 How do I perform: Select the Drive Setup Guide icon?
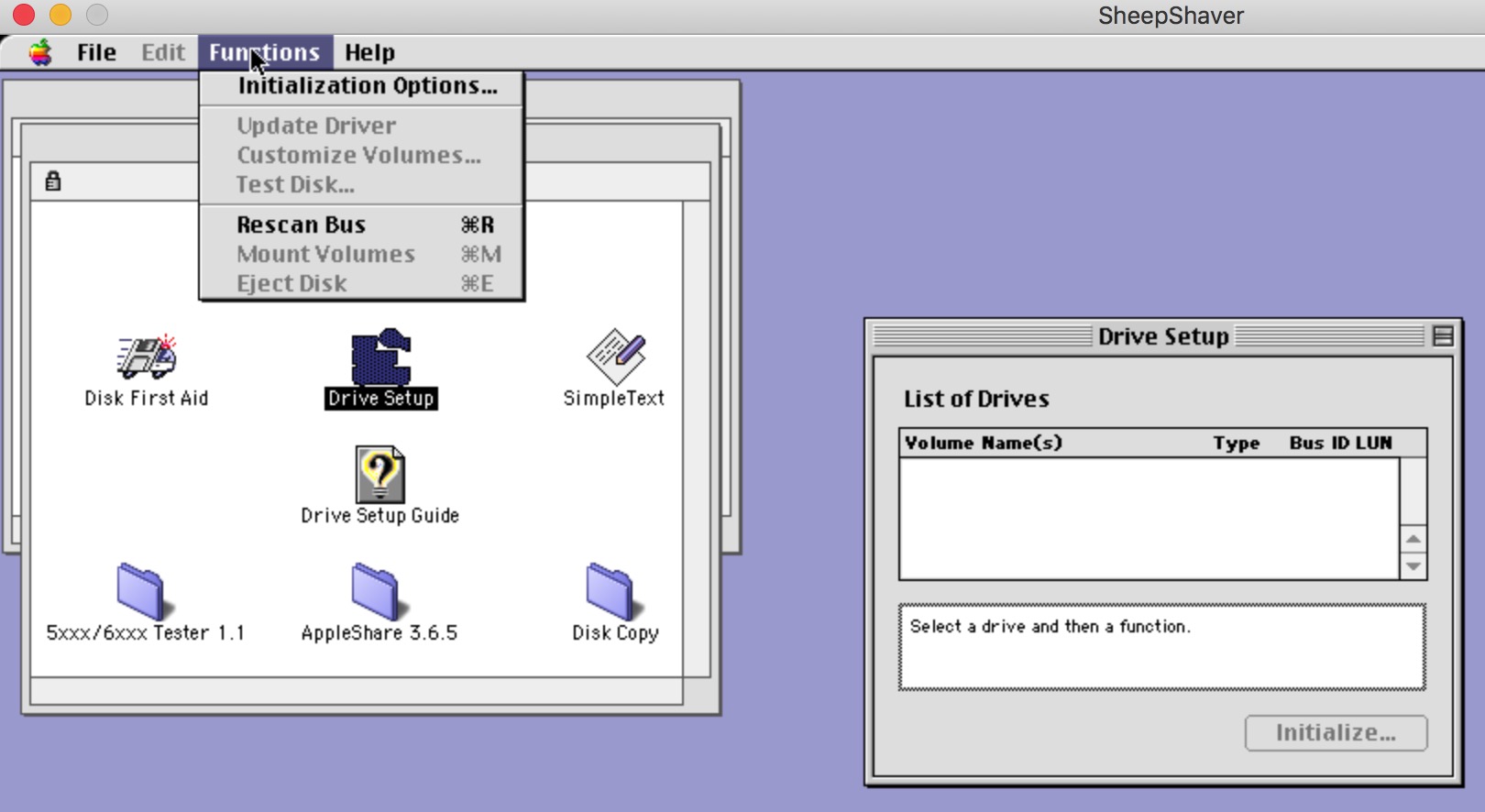[380, 474]
